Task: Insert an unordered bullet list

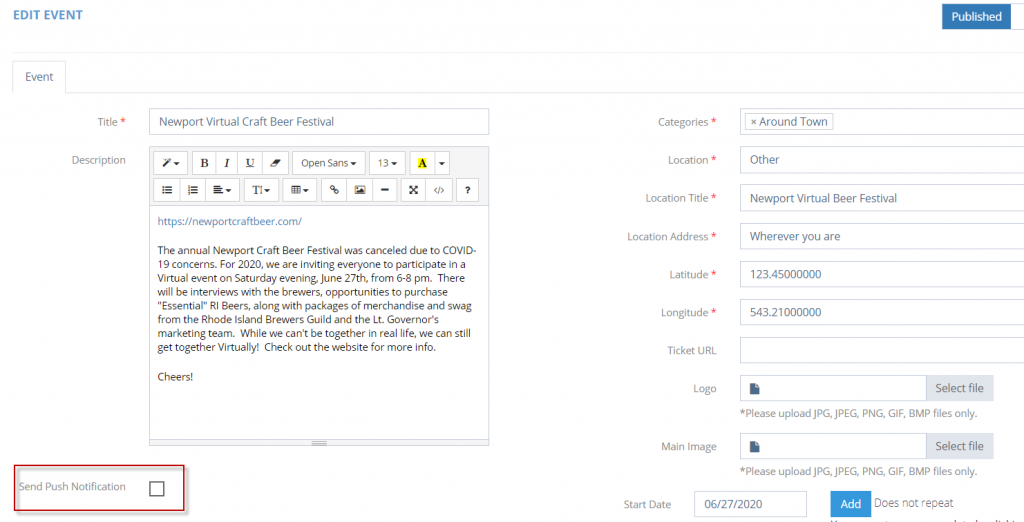Action: pyautogui.click(x=167, y=189)
